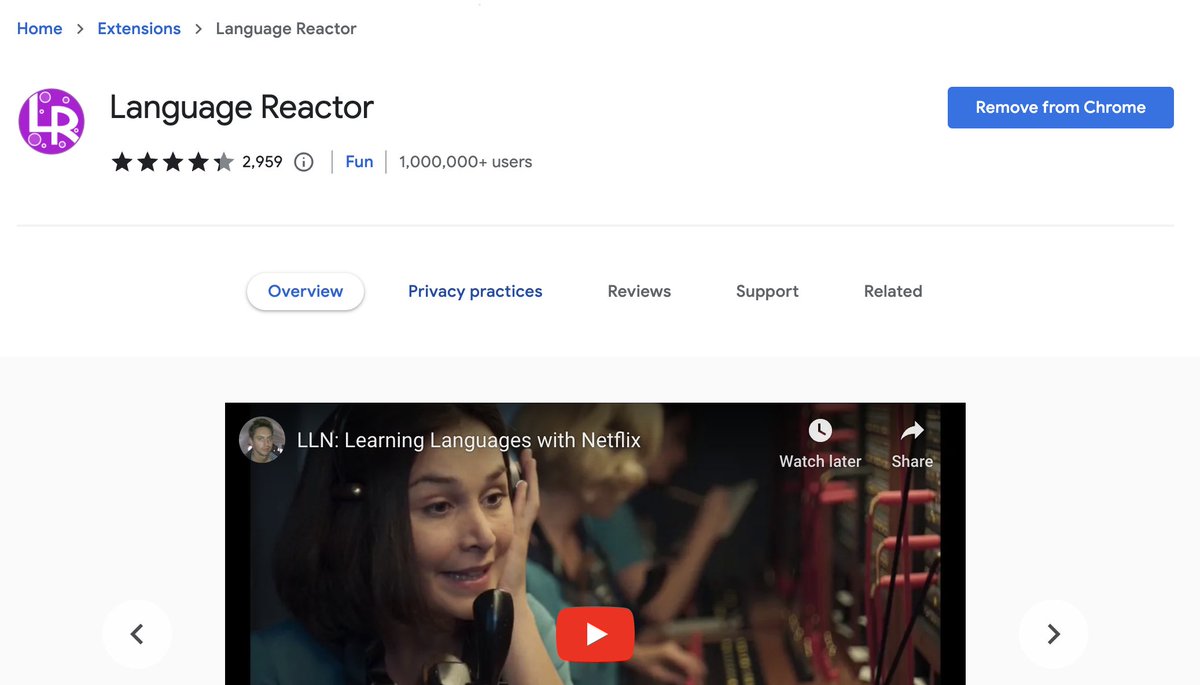Click the star rating icons
Image resolution: width=1200 pixels, height=685 pixels.
click(172, 162)
